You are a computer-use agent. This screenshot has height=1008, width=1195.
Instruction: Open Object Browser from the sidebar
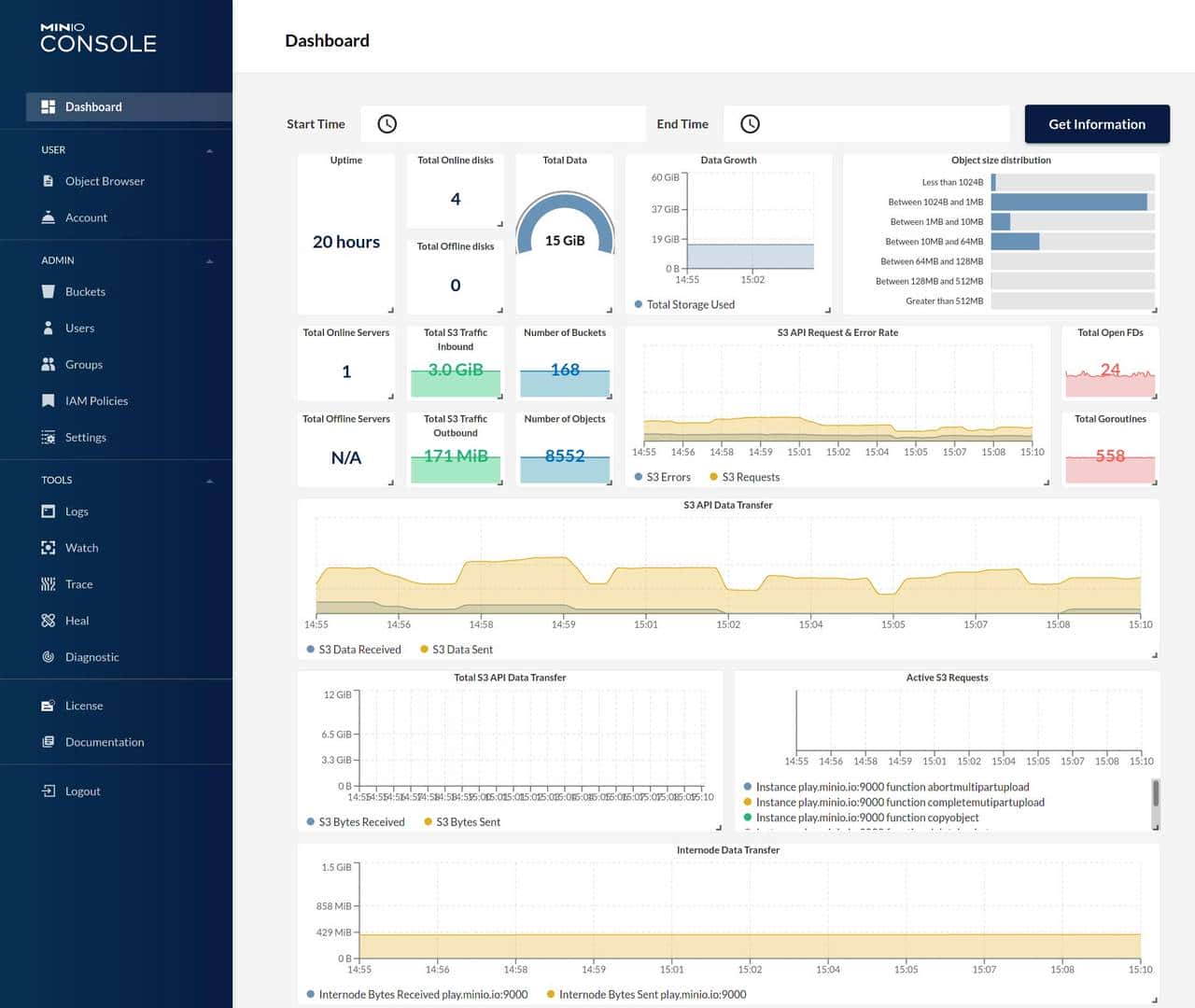[x=105, y=181]
